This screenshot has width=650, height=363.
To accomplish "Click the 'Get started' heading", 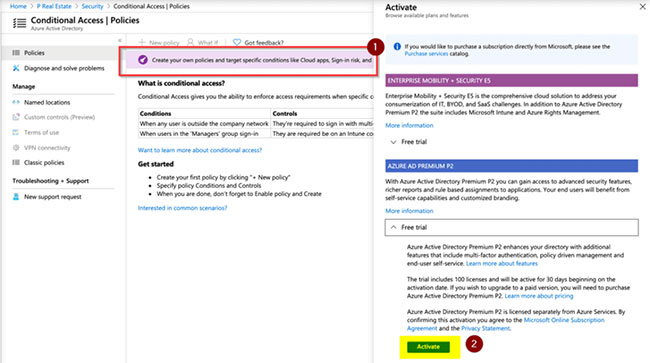I will point(155,164).
